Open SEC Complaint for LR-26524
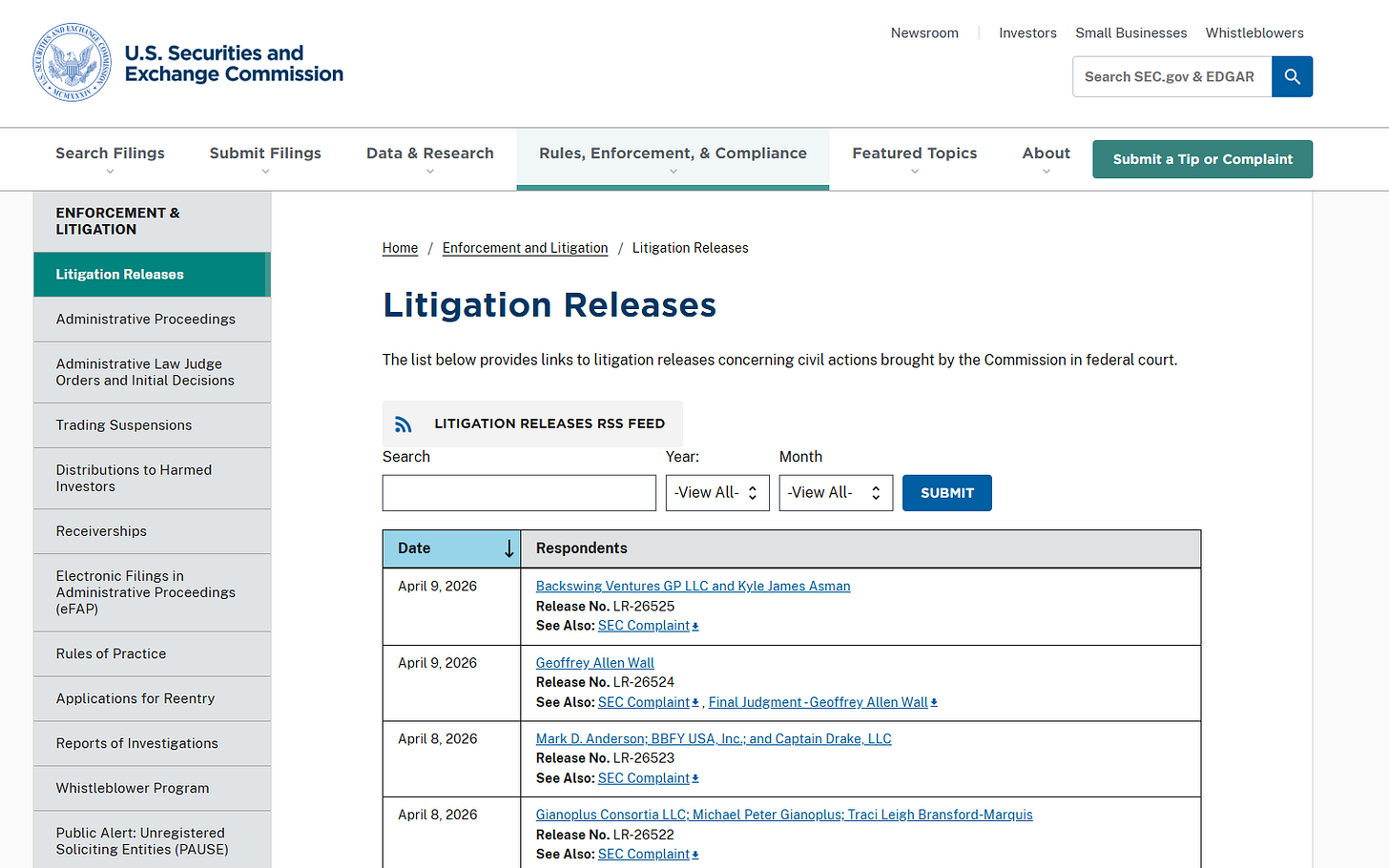1389x868 pixels. (644, 703)
